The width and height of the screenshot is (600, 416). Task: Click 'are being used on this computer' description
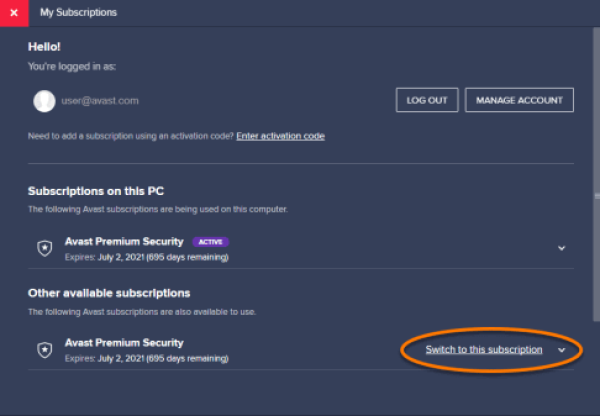coord(158,209)
